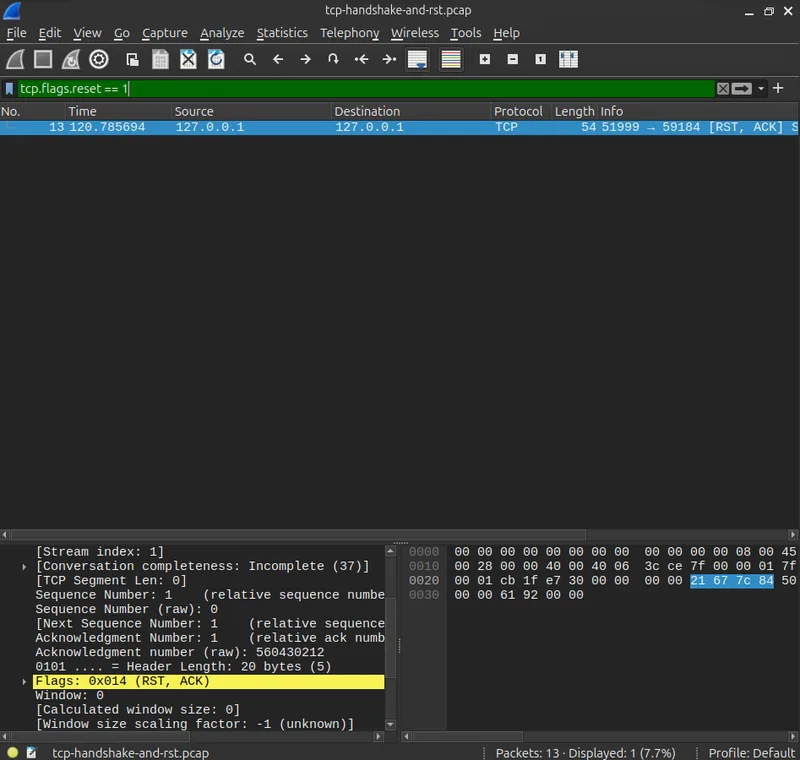This screenshot has height=760, width=800.
Task: Click highlighted hex bytes 21 67 7c 84
Action: click(x=732, y=581)
